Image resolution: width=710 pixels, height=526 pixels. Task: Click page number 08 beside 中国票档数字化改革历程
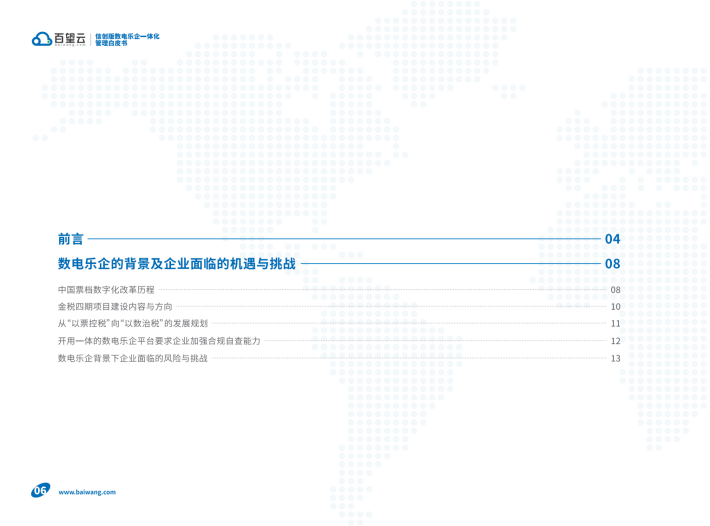616,290
